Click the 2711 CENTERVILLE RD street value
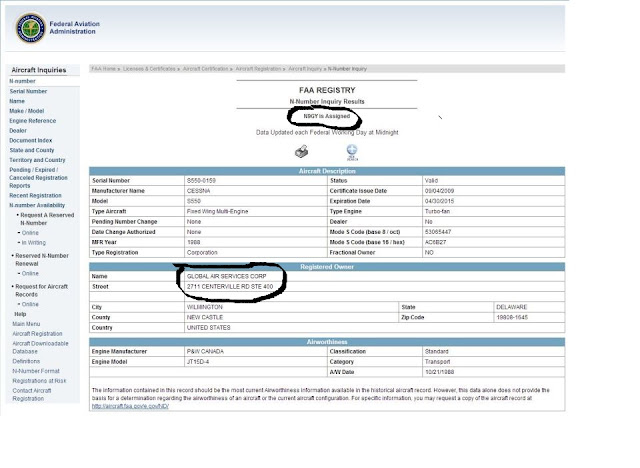 pos(230,287)
